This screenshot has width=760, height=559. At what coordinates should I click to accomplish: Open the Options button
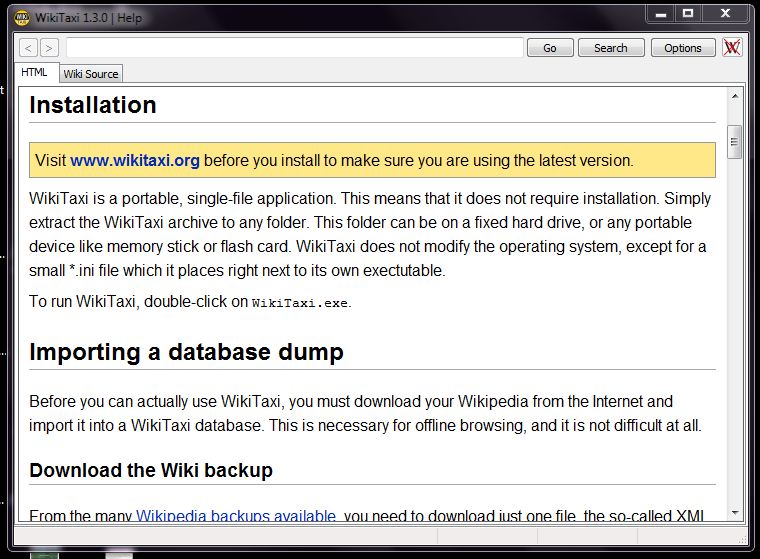point(683,48)
